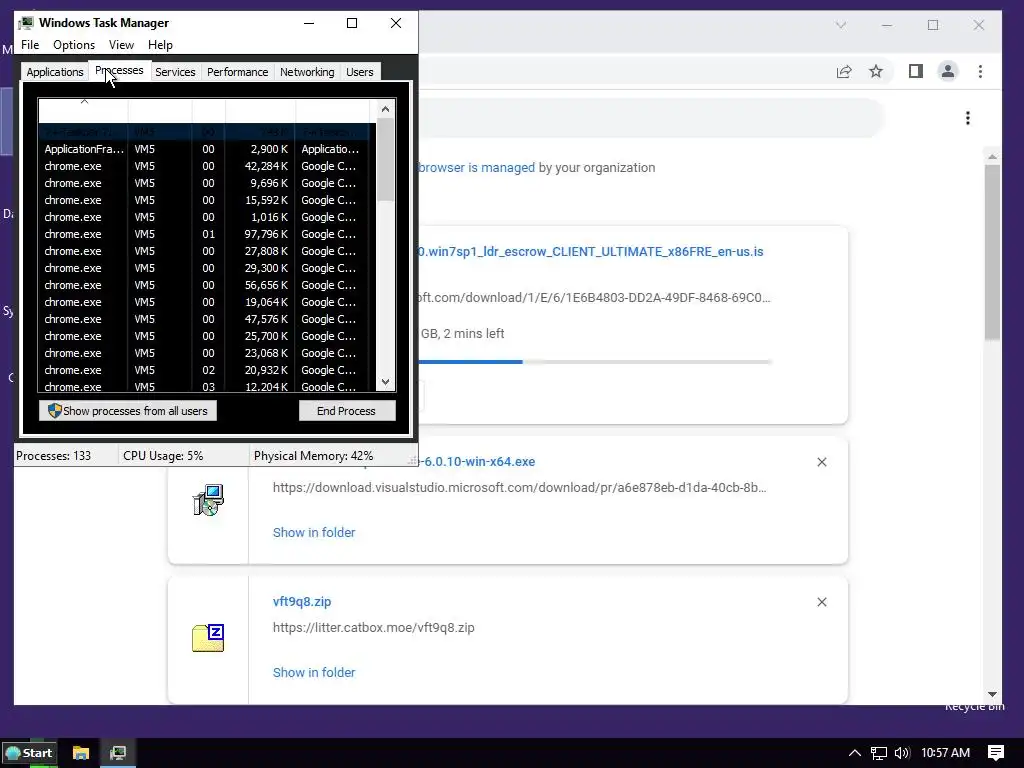Select chrome.exe process using 97,796 K

click(206, 234)
